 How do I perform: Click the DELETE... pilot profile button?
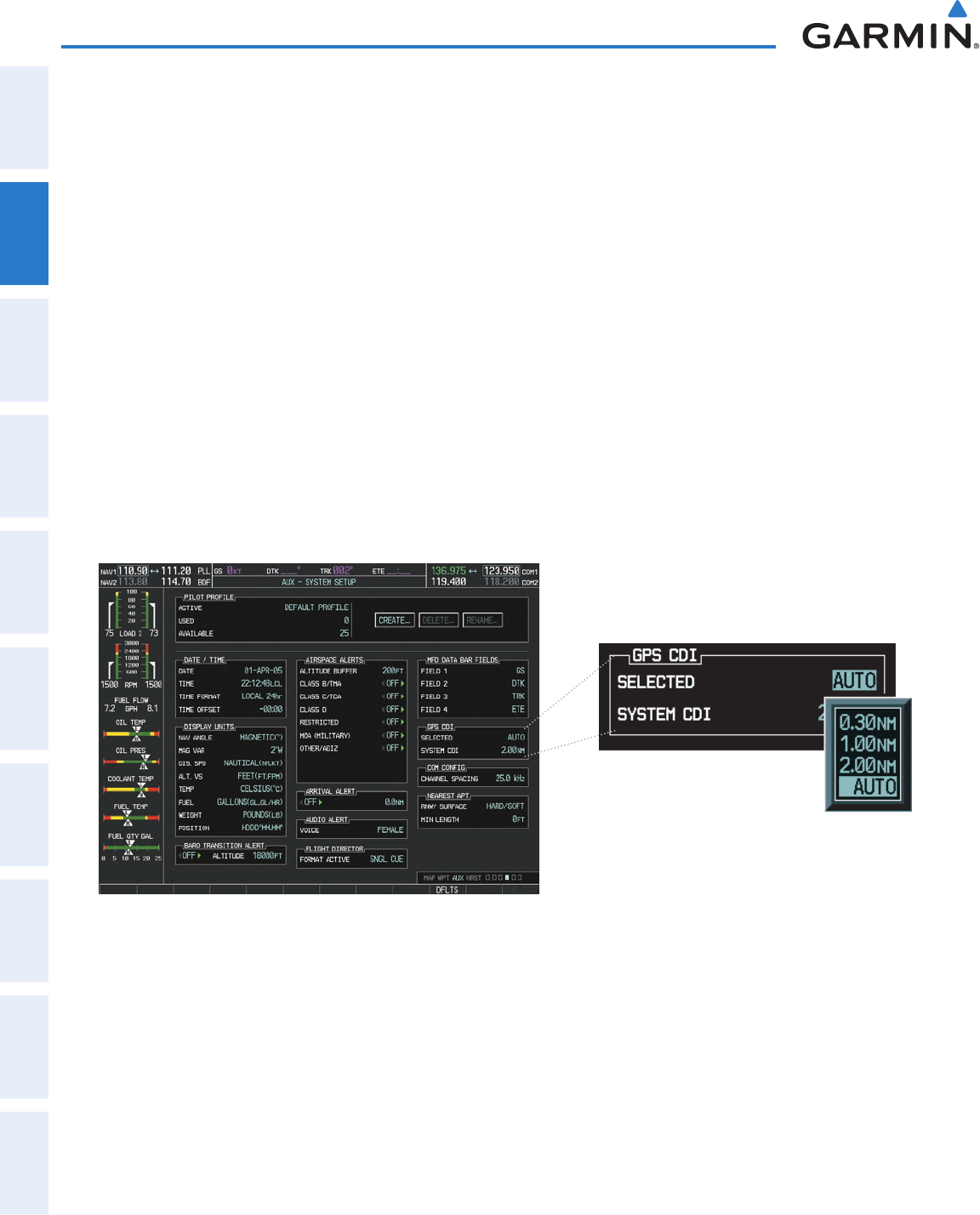pyautogui.click(x=439, y=620)
